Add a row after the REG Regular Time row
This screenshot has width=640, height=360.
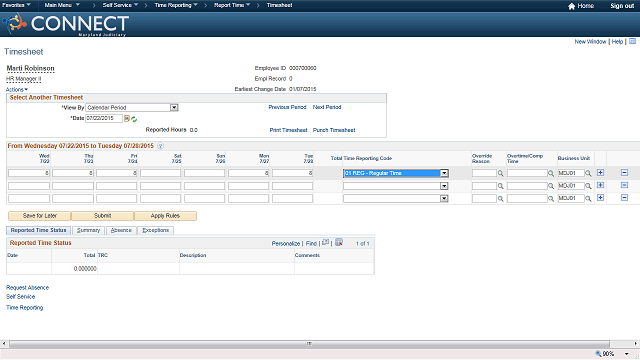click(600, 173)
